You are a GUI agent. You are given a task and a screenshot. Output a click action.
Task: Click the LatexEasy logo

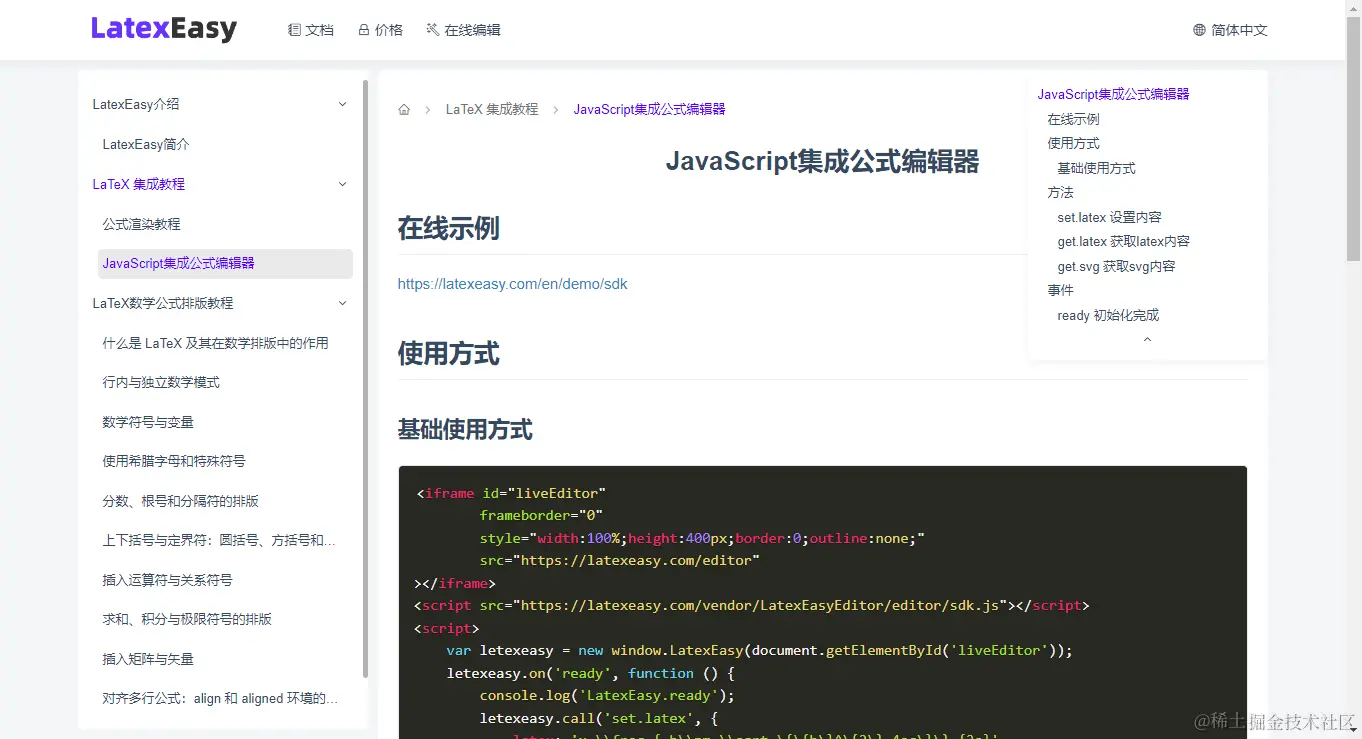click(164, 29)
